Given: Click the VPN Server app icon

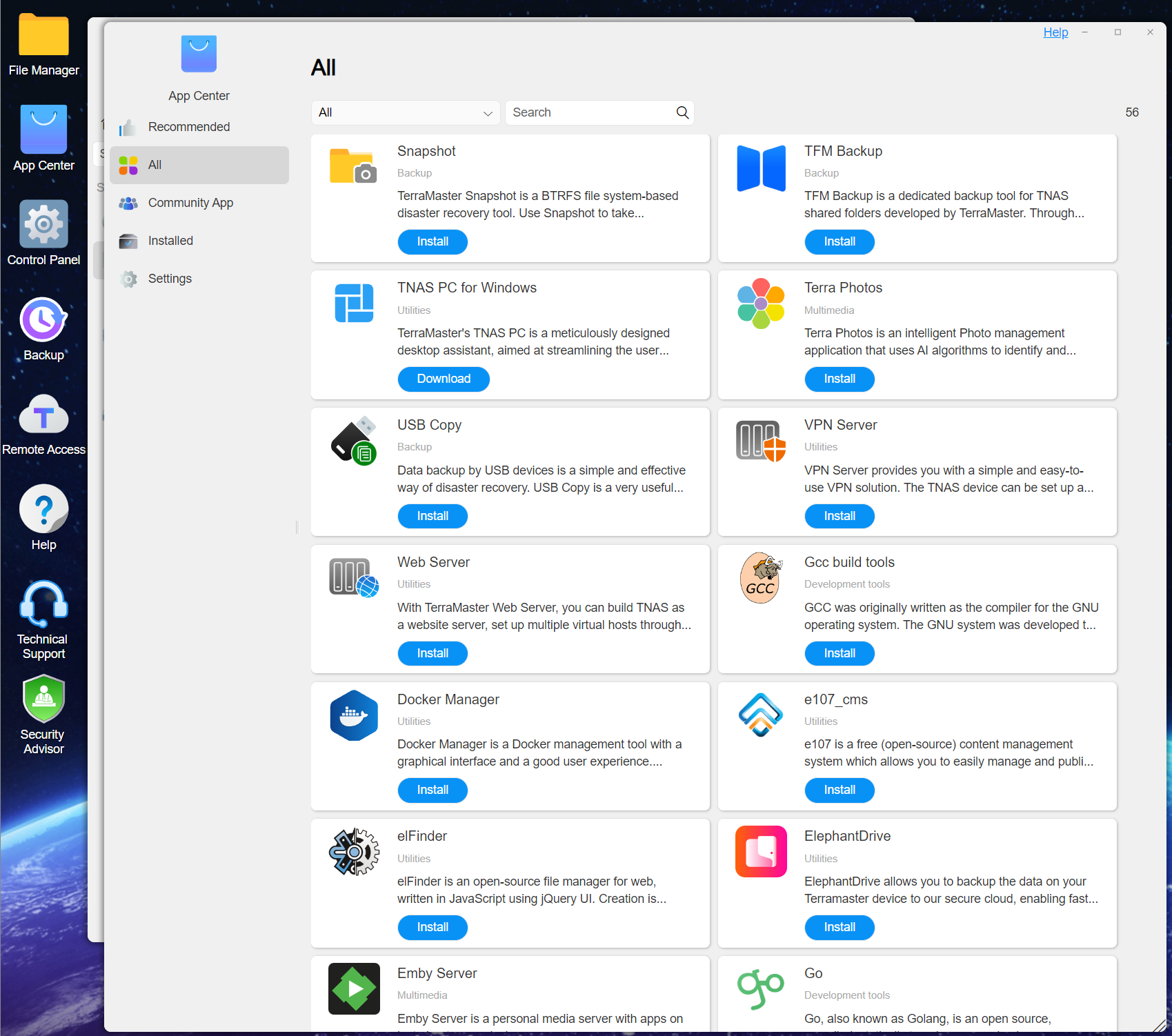Looking at the screenshot, I should click(761, 441).
